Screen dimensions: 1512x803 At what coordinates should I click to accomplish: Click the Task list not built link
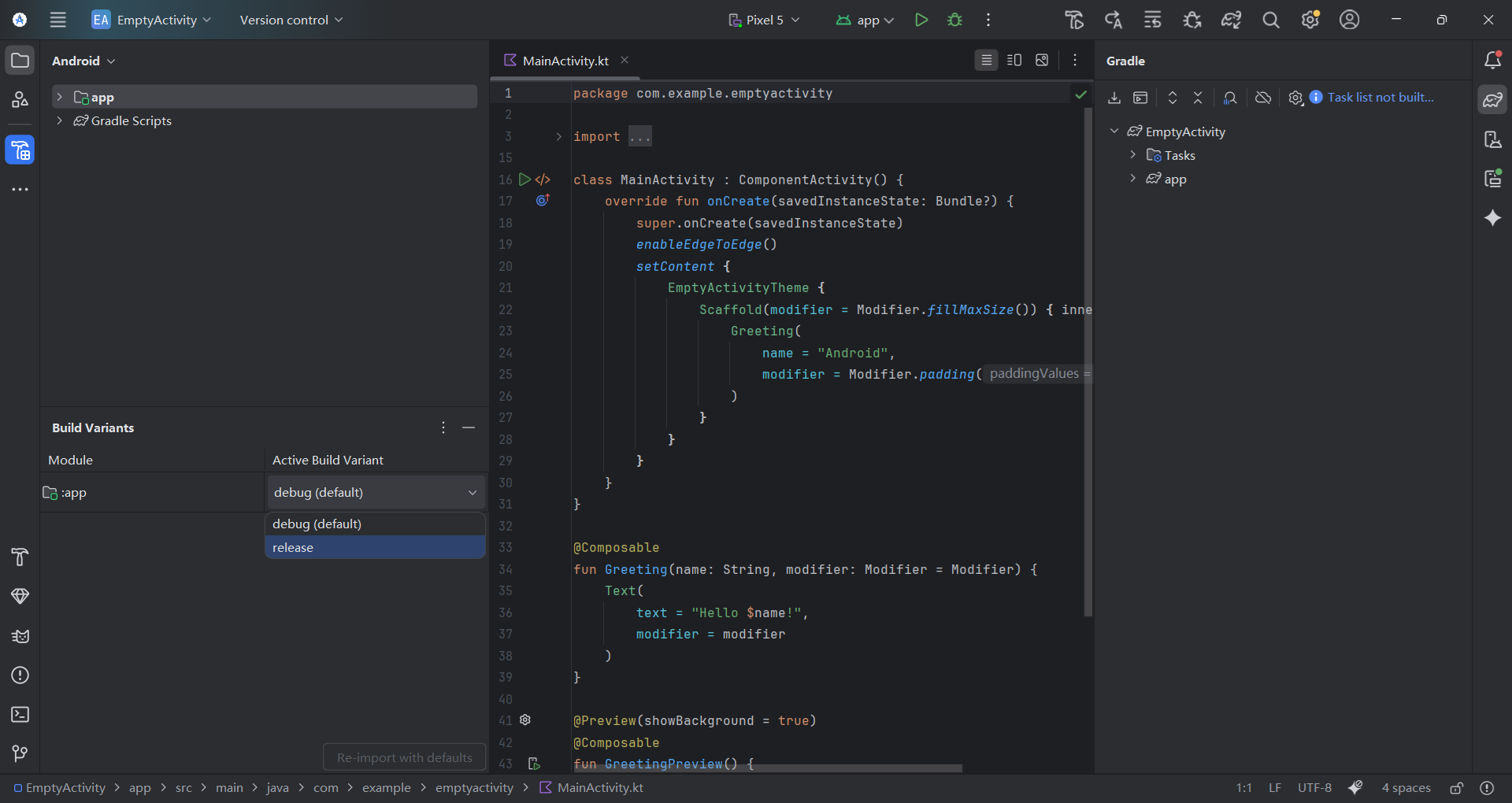1380,97
